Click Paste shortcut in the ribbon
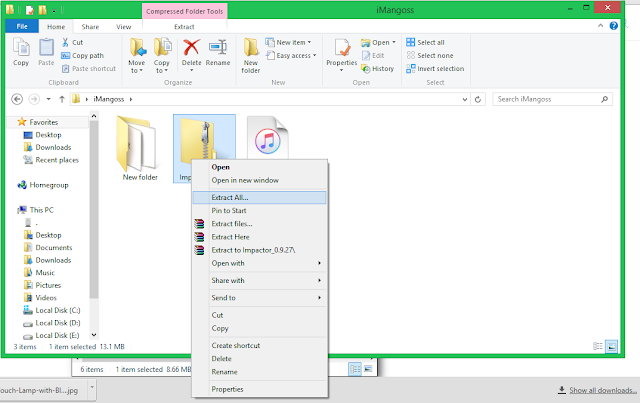This screenshot has width=640, height=403. (89, 69)
